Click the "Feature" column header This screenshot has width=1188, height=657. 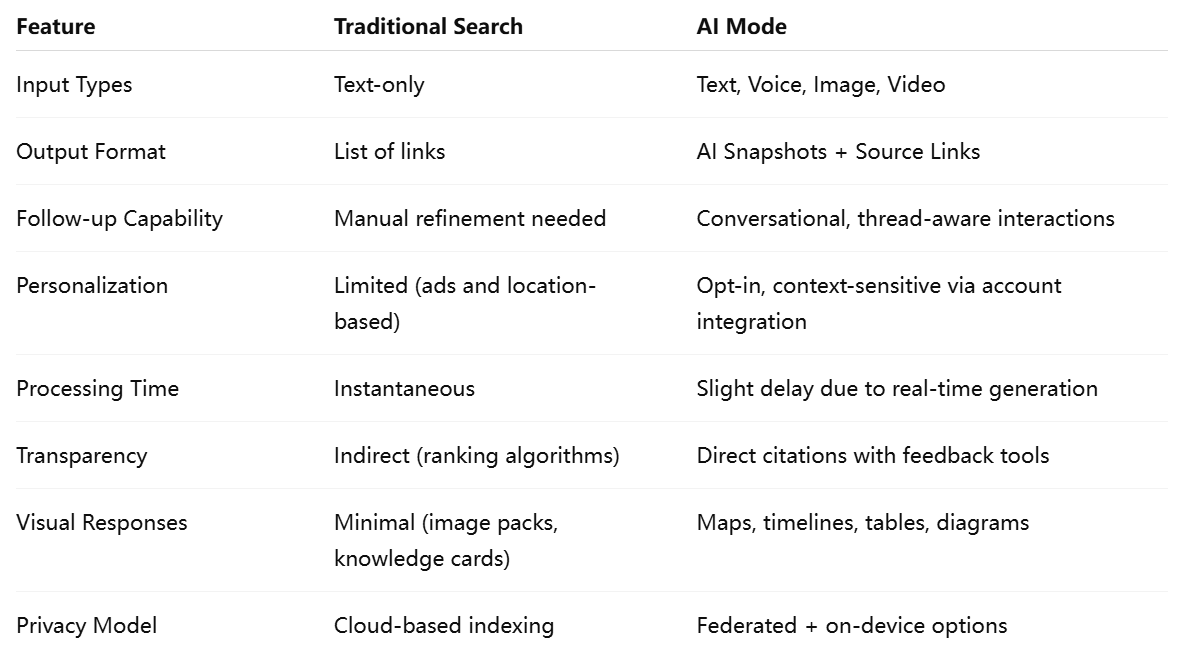(56, 27)
